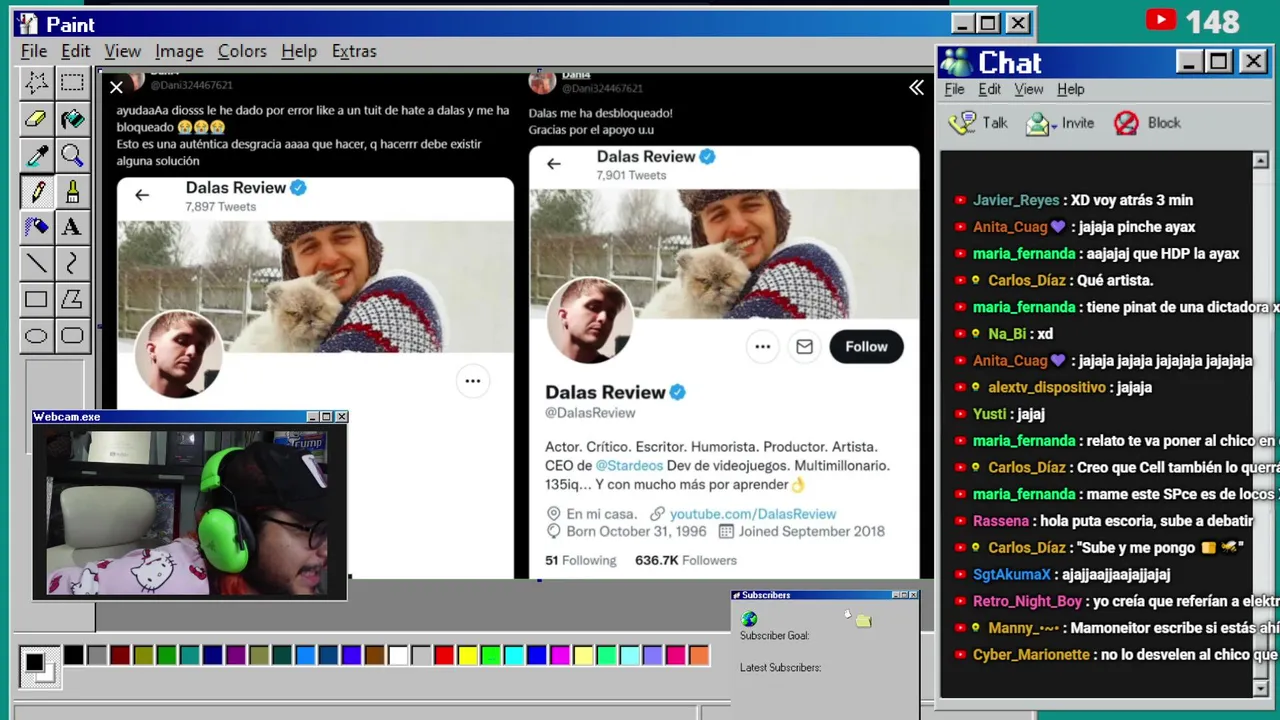Click the Chat scrollbar up arrow
Viewport: 1280px width, 720px height.
tap(1260, 161)
